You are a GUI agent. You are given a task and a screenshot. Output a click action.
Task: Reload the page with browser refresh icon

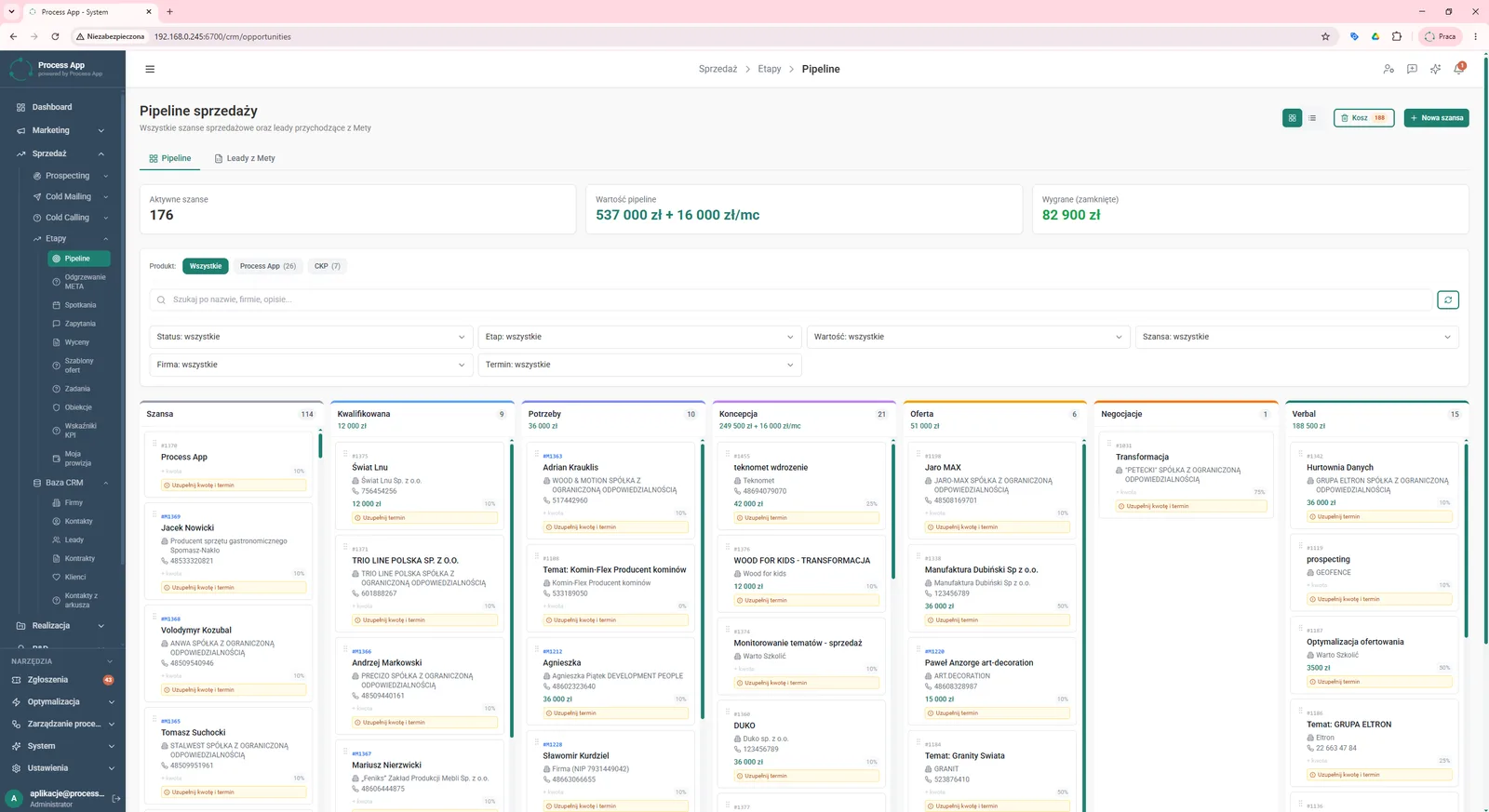tap(55, 36)
